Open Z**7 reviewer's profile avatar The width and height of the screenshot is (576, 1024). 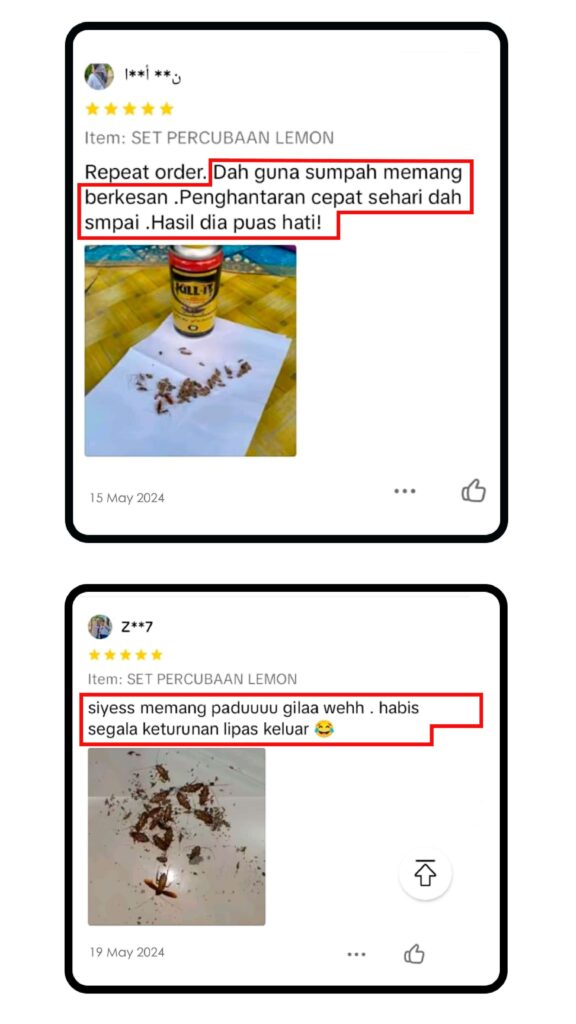tap(100, 627)
